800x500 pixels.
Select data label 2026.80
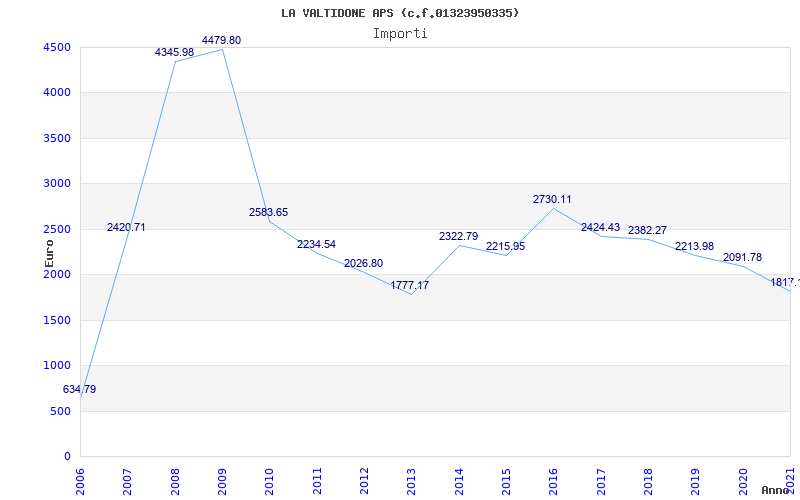pos(363,263)
